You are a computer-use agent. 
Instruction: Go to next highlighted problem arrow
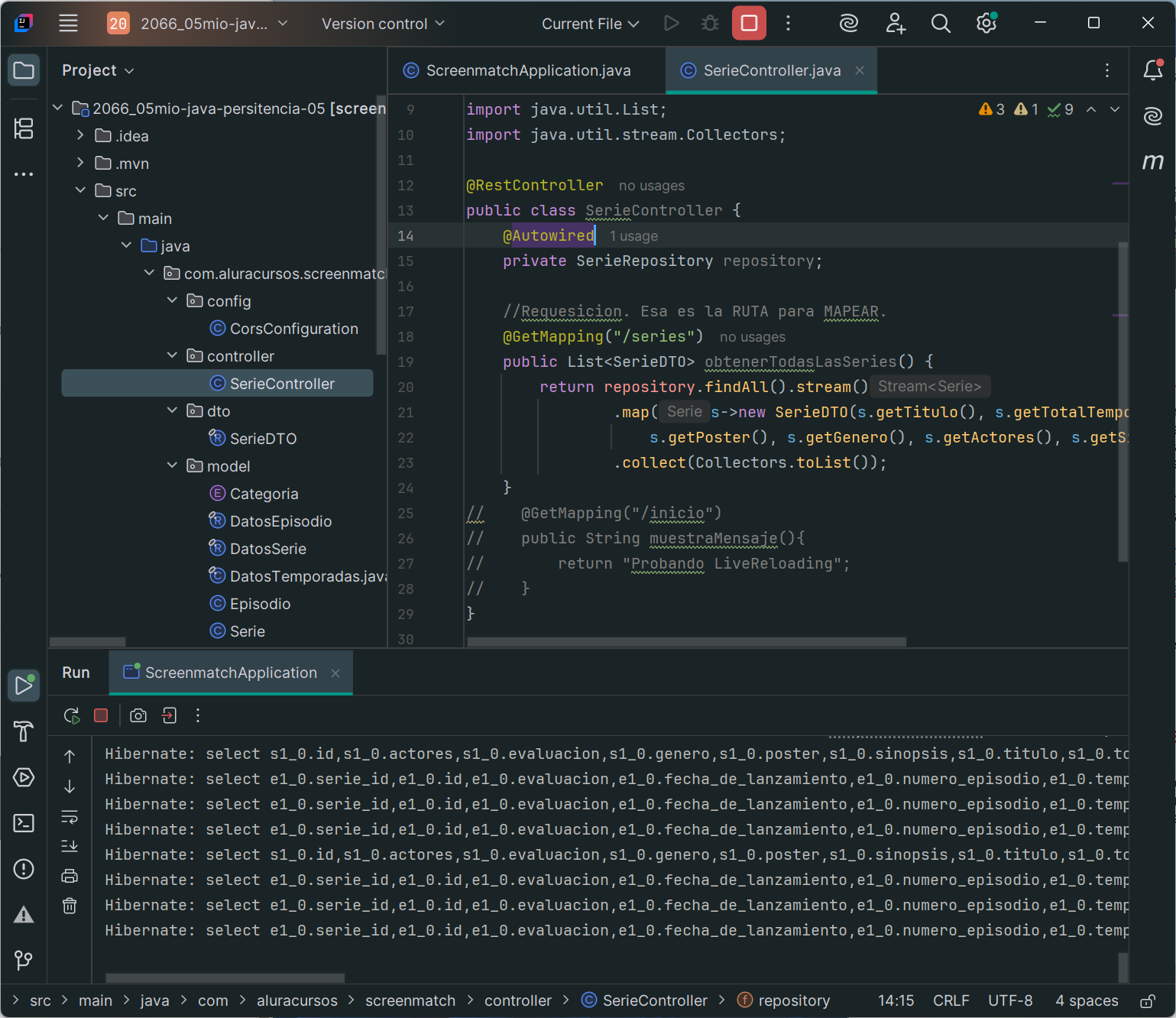coord(1115,109)
